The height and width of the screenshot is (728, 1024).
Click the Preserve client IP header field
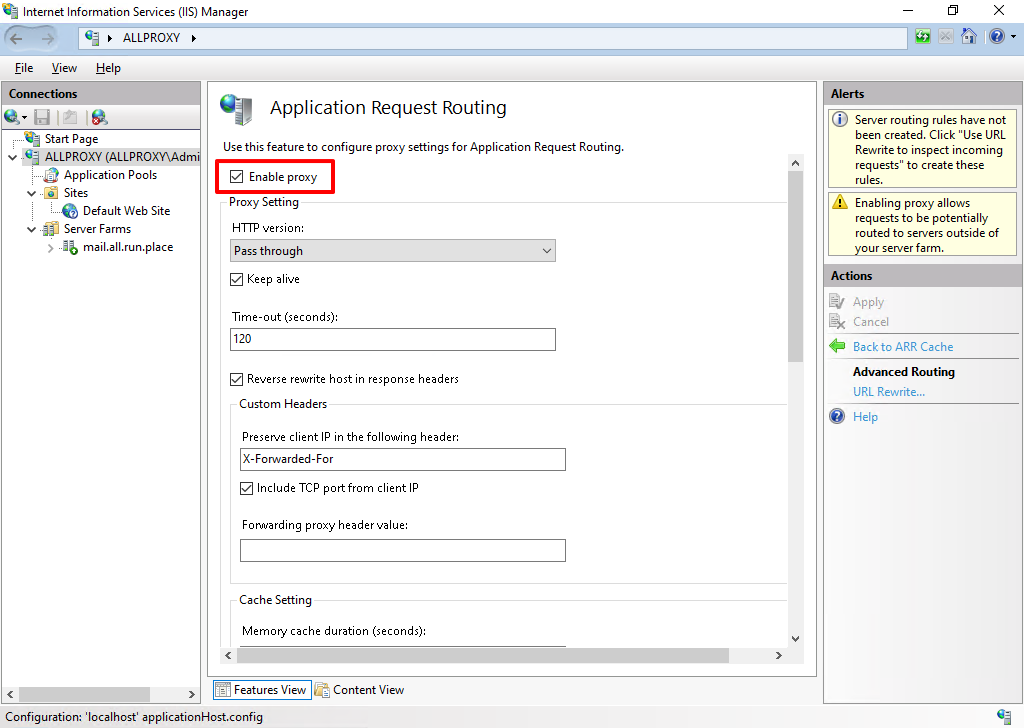coord(402,459)
